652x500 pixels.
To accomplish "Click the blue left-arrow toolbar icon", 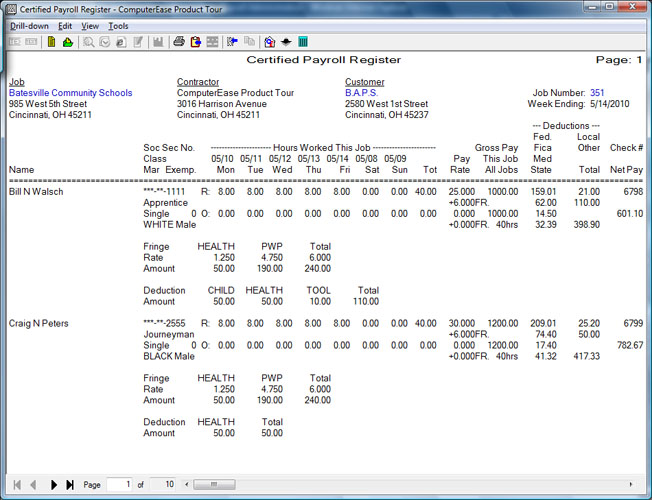I will [x=231, y=42].
